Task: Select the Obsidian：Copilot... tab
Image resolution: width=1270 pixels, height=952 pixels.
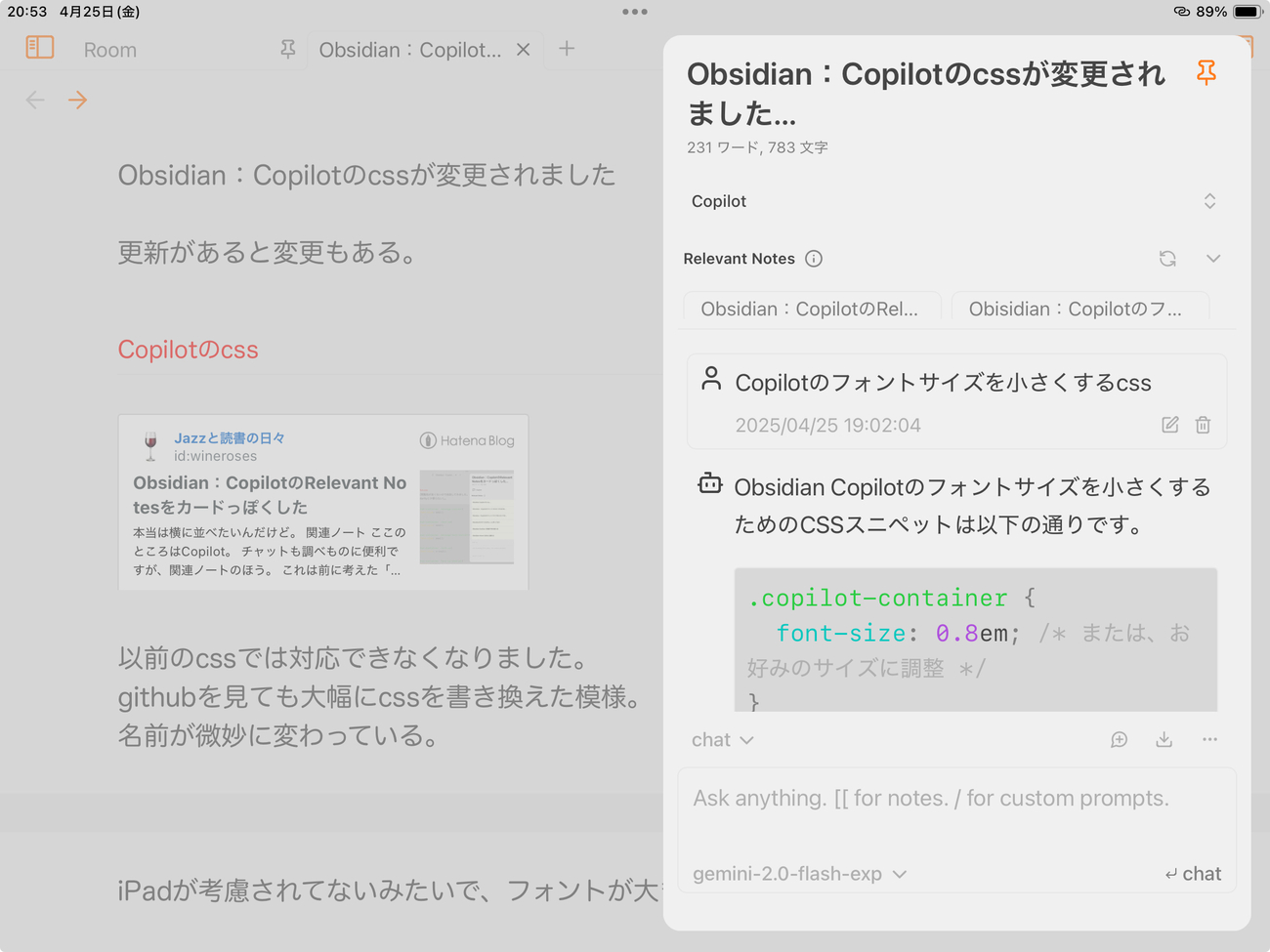Action: [410, 50]
